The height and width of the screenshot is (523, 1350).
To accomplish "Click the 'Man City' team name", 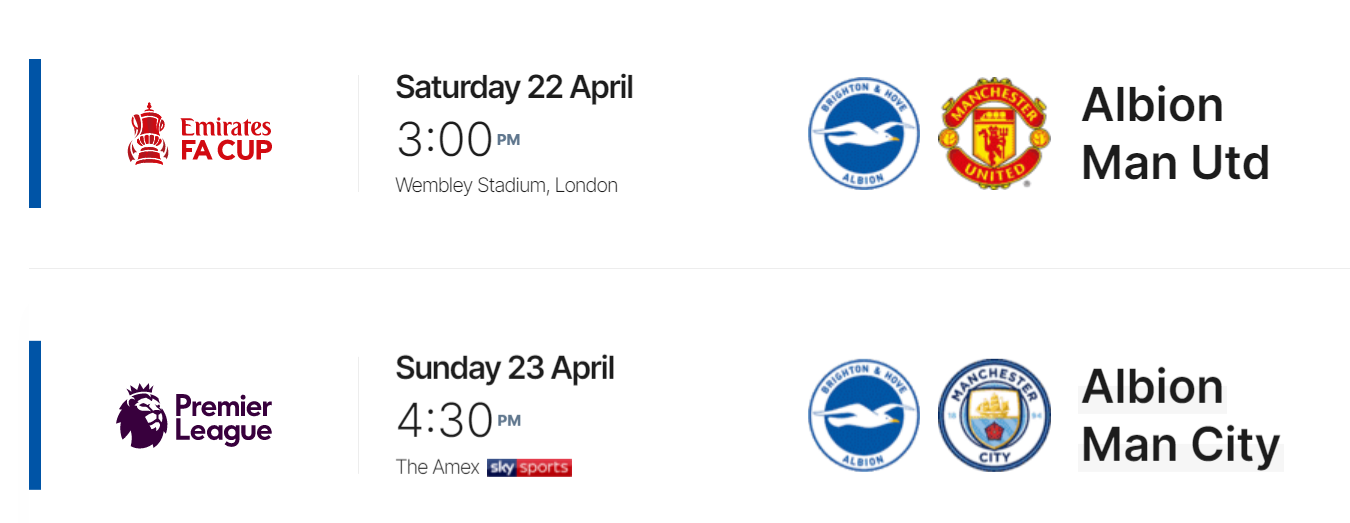I will [1181, 444].
